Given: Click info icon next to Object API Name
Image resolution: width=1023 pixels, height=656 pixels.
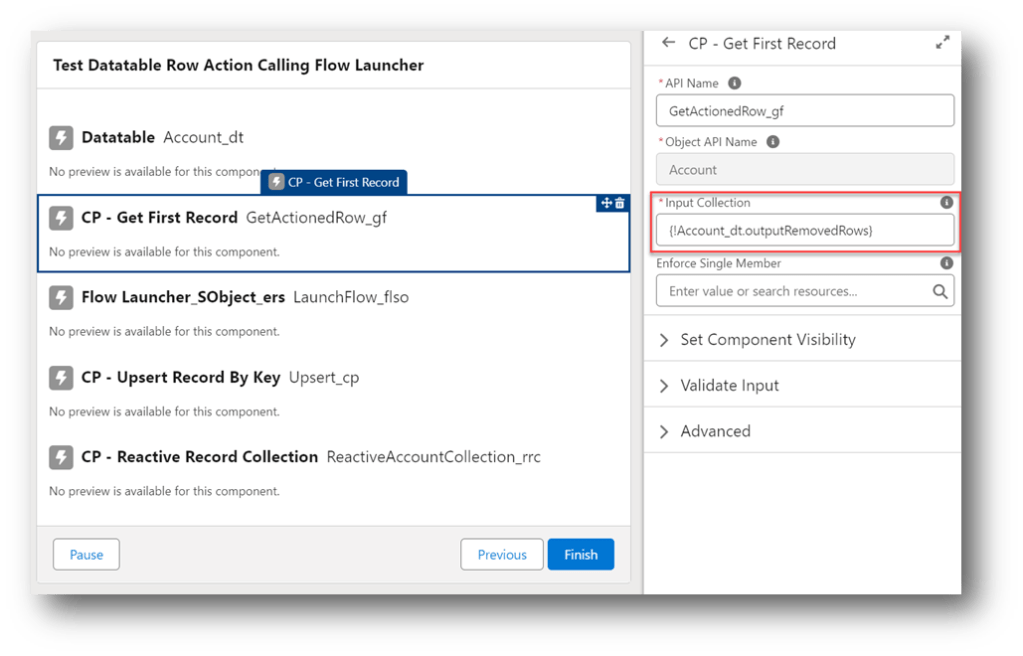Looking at the screenshot, I should coord(773,142).
